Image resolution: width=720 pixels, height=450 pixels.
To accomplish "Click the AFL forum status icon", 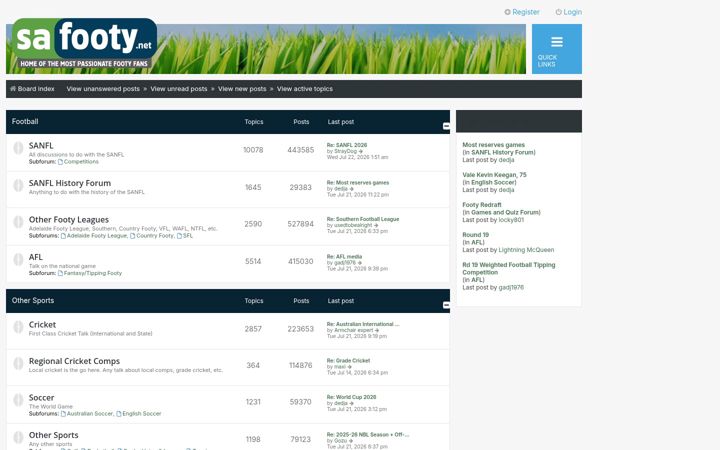I will click(x=18, y=259).
